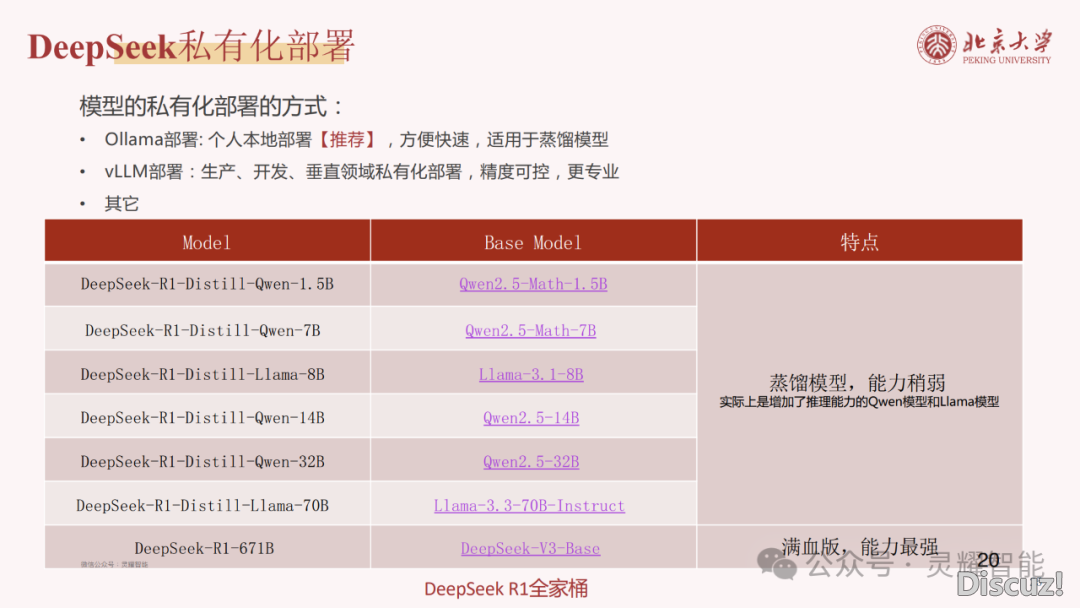Click the DeepSeek-R1-Distill-Qwen-7B cell
The image size is (1080, 608).
point(207,330)
